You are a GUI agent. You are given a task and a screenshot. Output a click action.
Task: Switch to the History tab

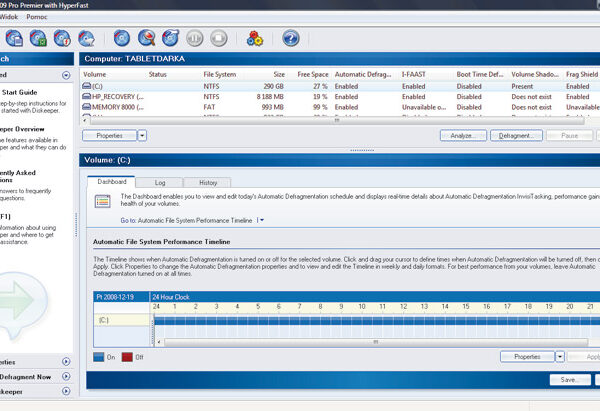pos(207,183)
